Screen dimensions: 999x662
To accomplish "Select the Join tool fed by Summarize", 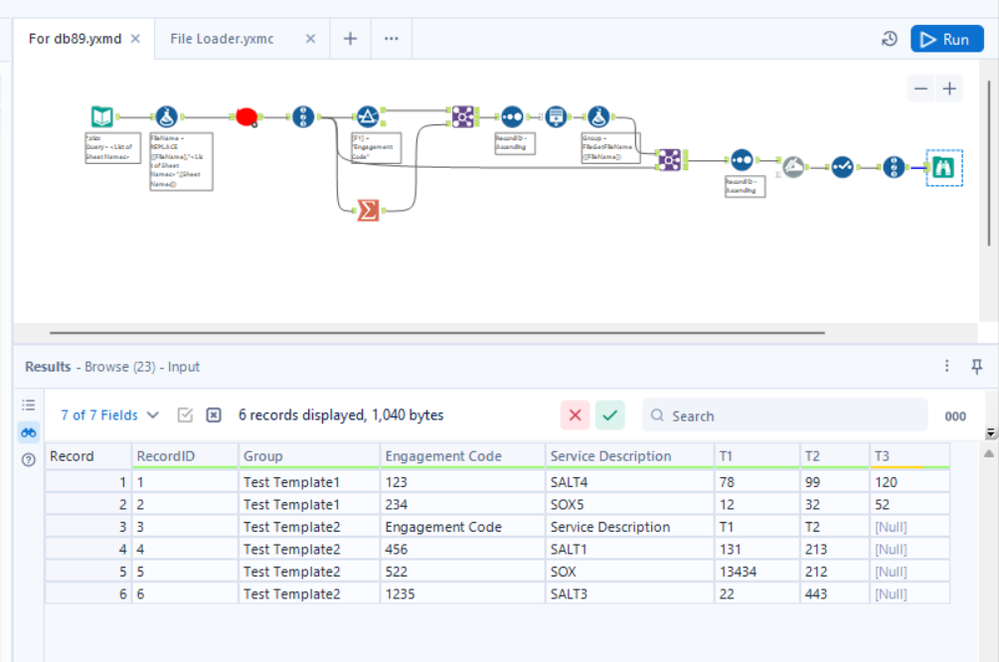I will 463,117.
